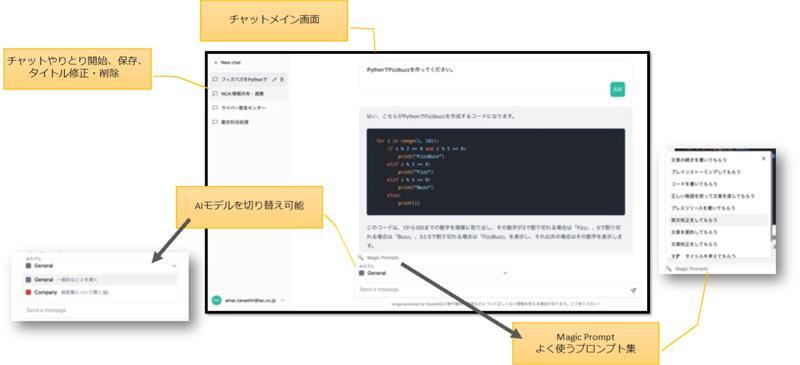Screen dimensions: 800x365
Task: Click the Magic Prompts label in right inset
Action: click(x=691, y=269)
